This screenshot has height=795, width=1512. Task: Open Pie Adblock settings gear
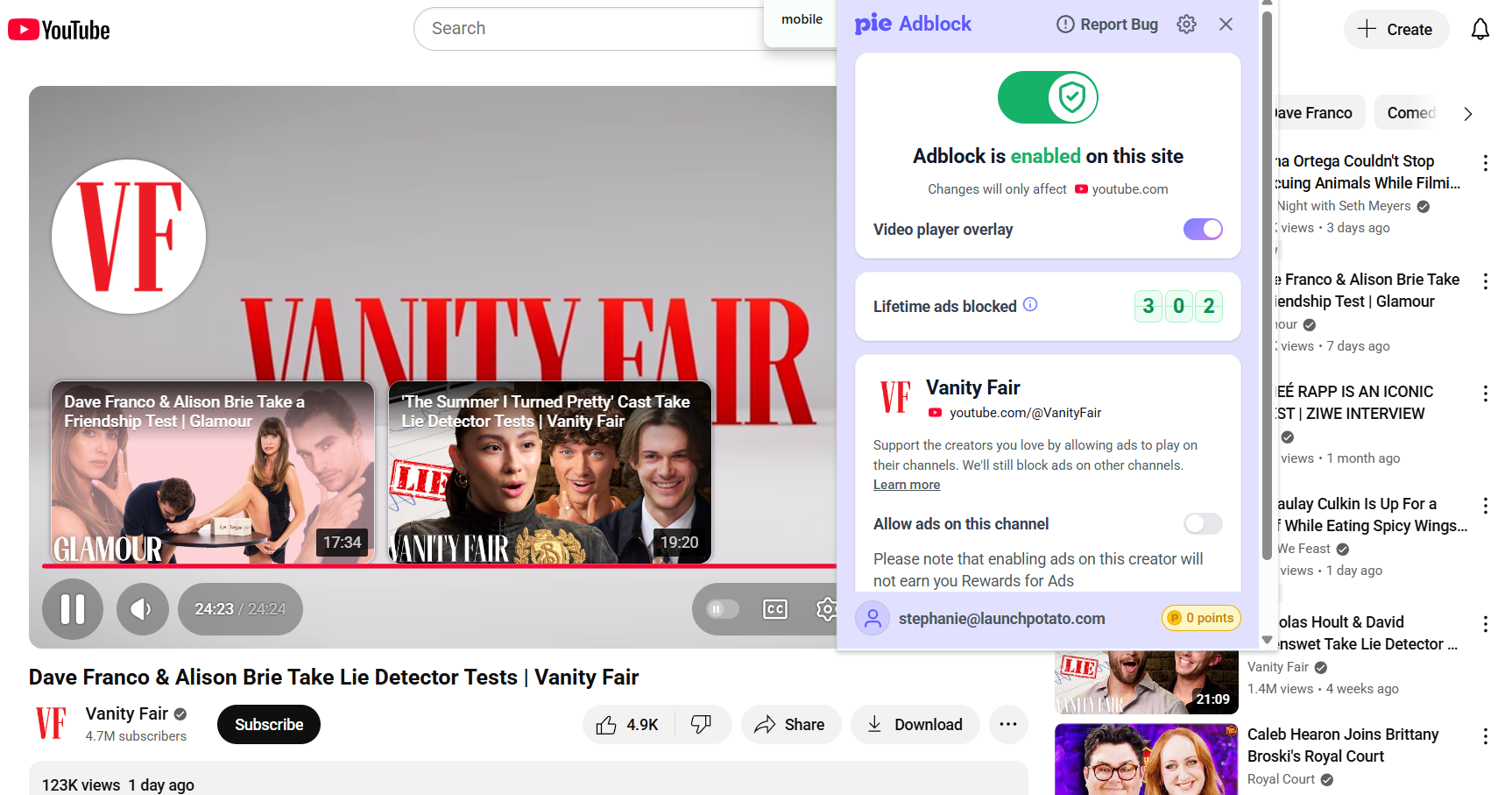point(1186,25)
